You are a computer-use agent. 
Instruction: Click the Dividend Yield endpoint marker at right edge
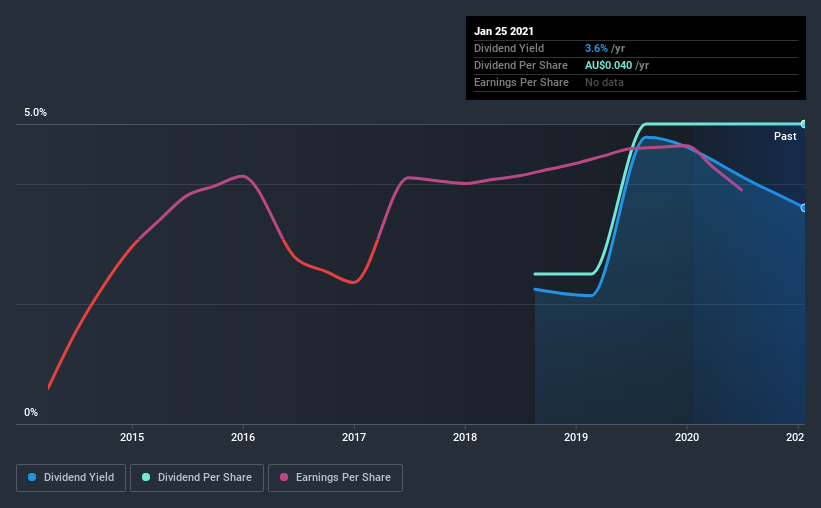(803, 208)
